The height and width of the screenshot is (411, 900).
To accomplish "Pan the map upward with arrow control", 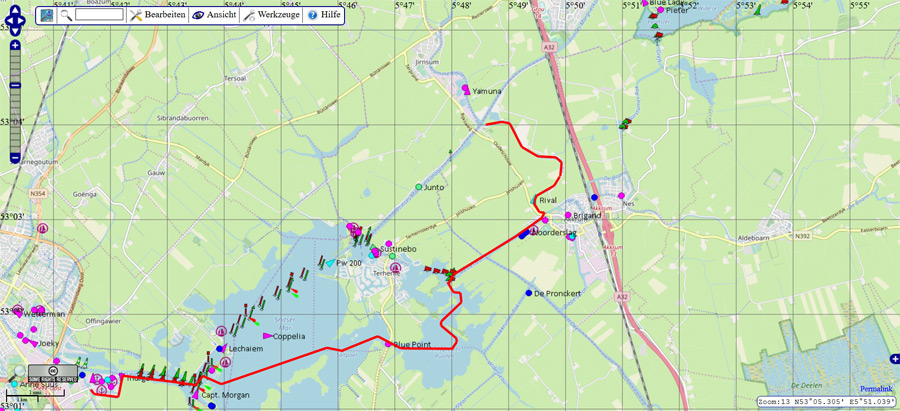I will coord(15,11).
